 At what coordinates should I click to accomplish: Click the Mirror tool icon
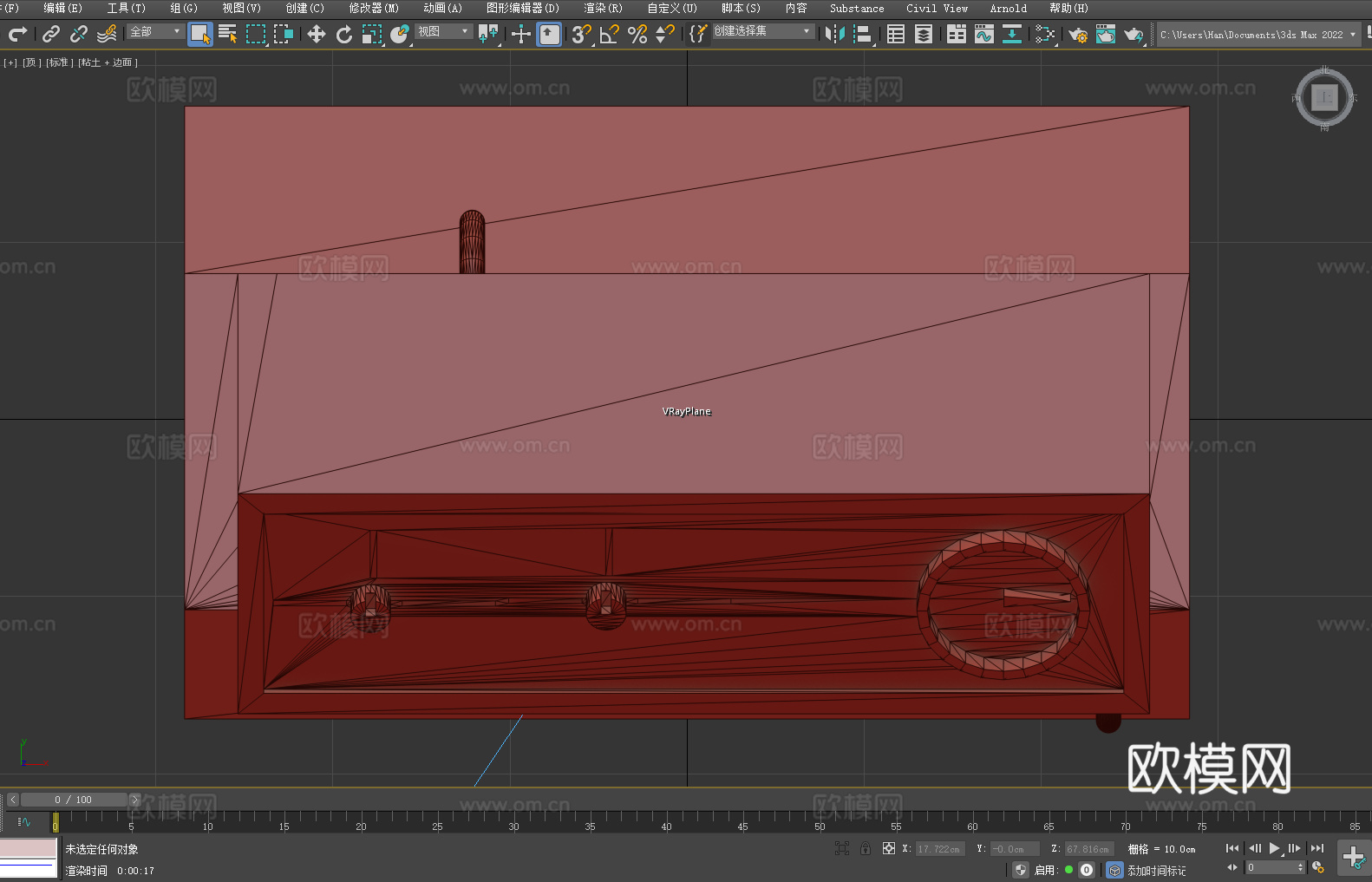click(835, 34)
